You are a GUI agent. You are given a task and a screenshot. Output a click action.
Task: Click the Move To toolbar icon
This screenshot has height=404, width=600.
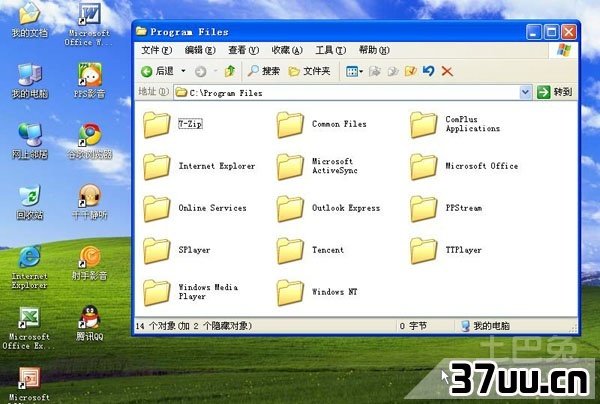[x=375, y=71]
